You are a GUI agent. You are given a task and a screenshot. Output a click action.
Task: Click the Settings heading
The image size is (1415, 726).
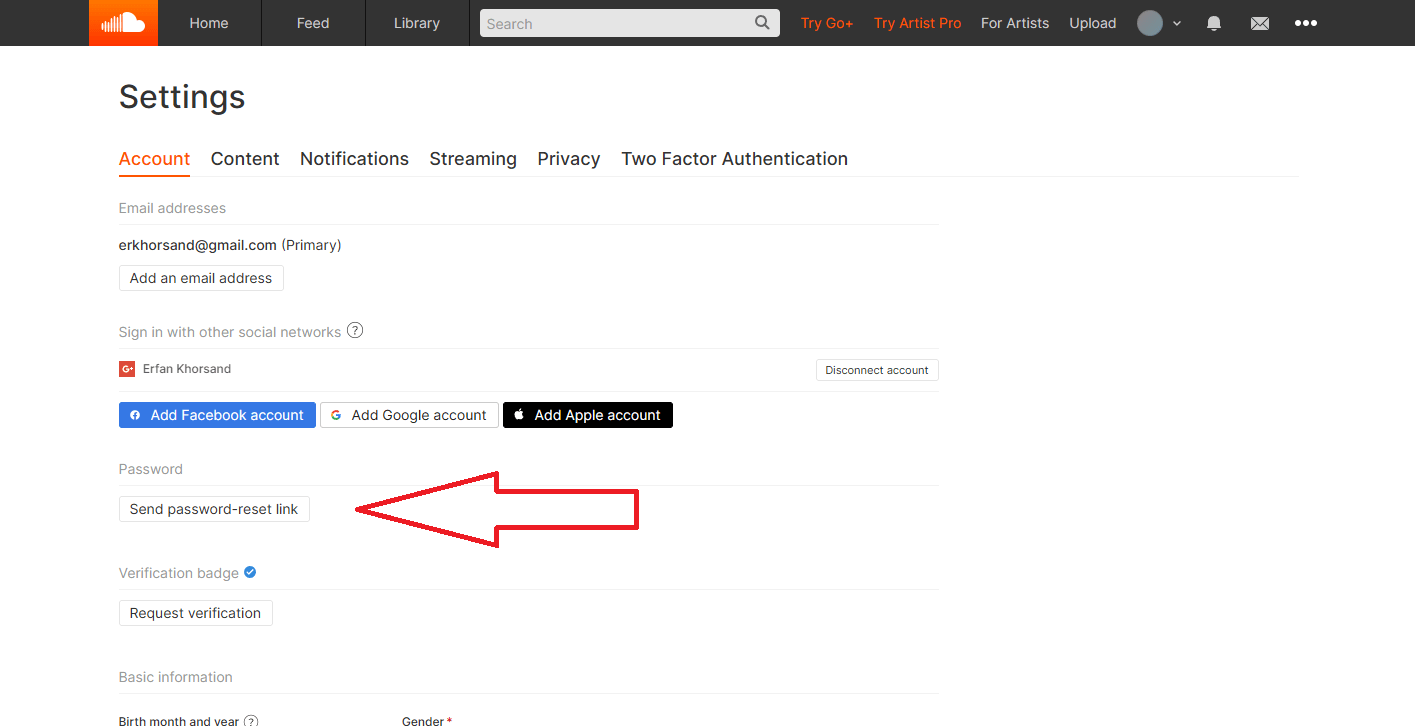coord(182,97)
